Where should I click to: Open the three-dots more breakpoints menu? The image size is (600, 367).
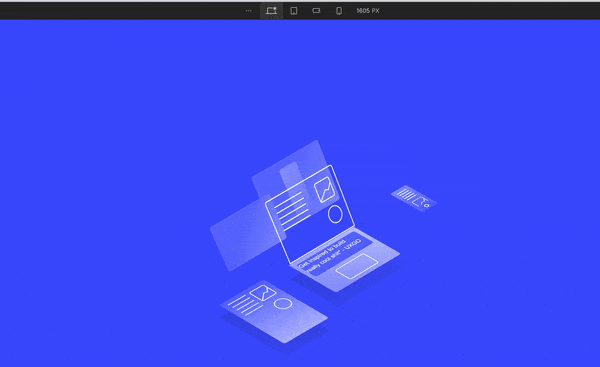coord(248,11)
